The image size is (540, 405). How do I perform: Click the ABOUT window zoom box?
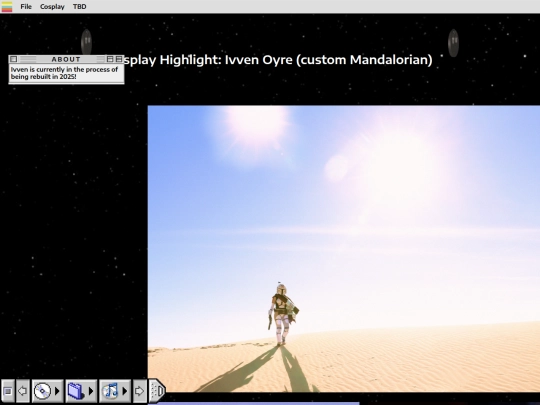point(110,59)
